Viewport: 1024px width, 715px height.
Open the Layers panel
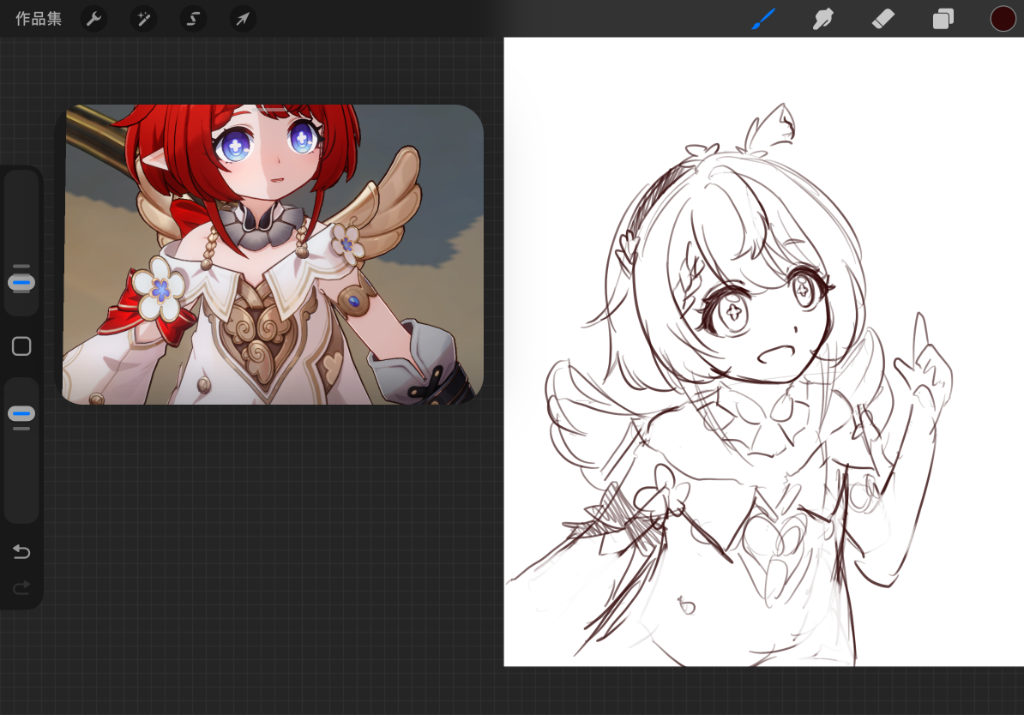pyautogui.click(x=943, y=19)
